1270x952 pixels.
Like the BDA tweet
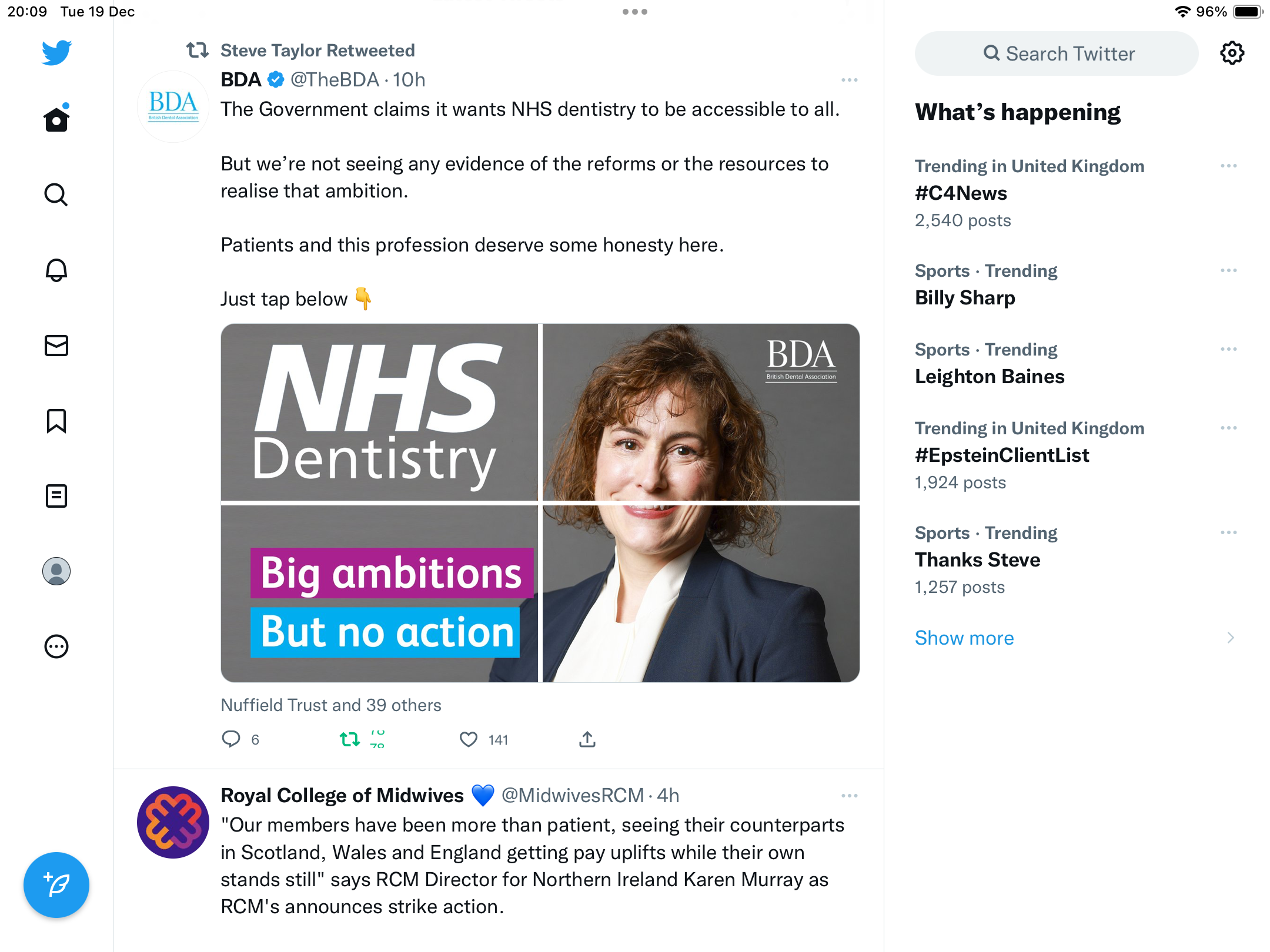(469, 739)
